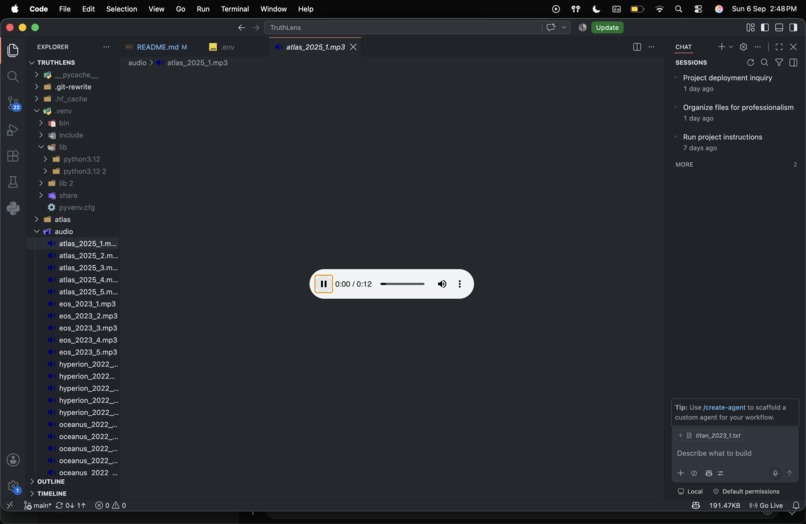Open chat settings gear

pos(743,47)
